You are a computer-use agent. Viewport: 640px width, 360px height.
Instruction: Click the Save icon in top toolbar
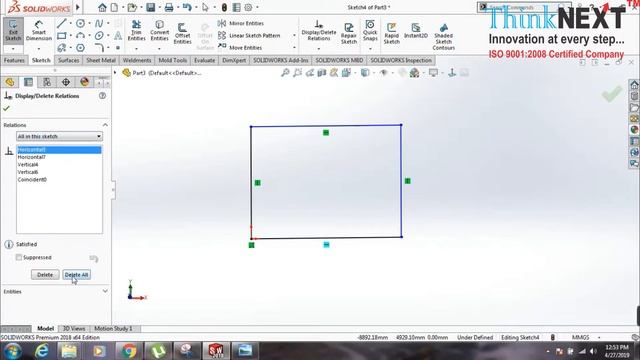(x=151, y=7)
